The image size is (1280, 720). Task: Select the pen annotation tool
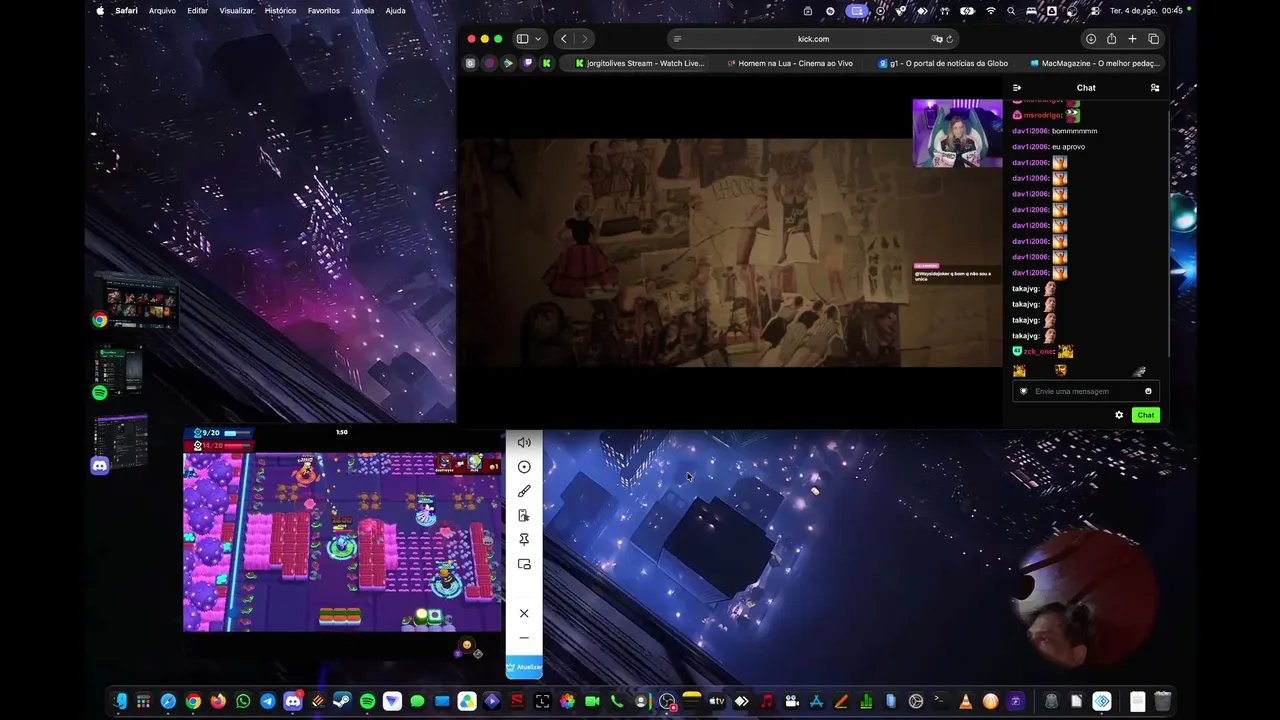pos(524,491)
